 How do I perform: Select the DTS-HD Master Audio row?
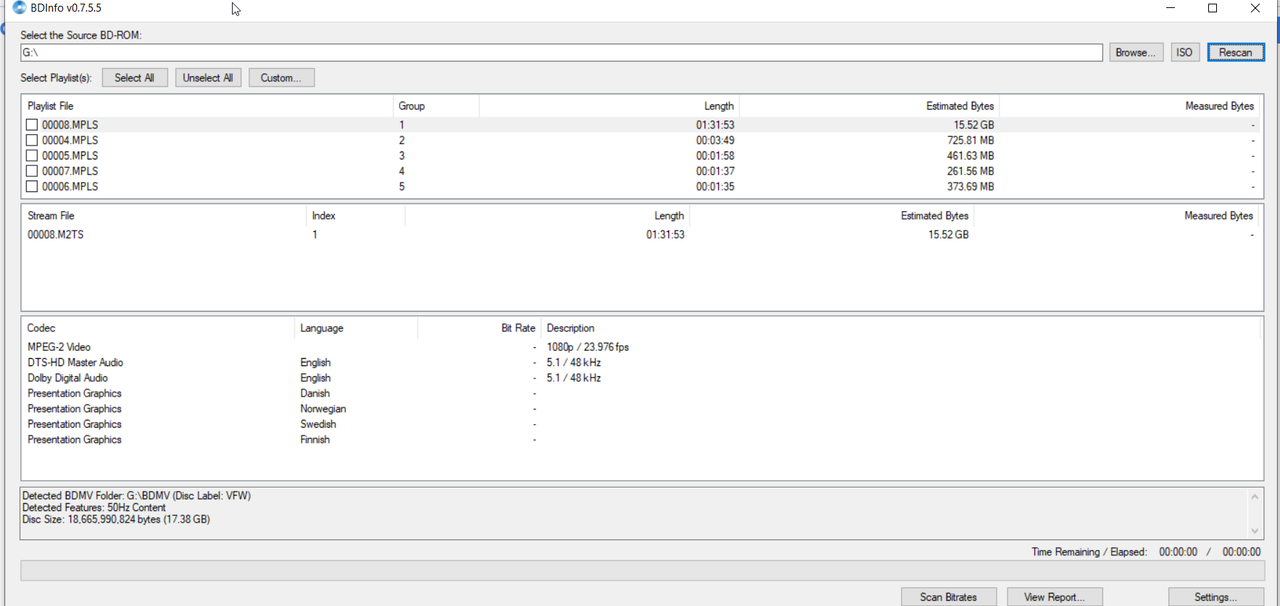coord(640,363)
